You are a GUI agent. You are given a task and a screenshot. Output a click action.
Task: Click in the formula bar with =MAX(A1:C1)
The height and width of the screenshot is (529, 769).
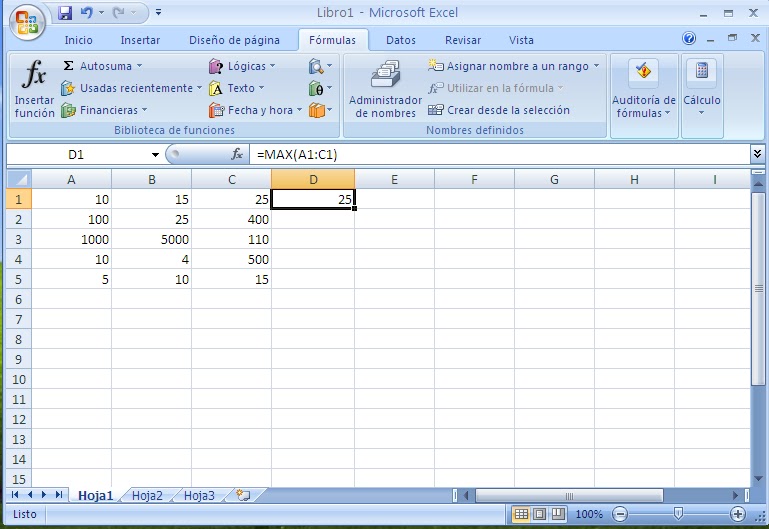click(500, 155)
